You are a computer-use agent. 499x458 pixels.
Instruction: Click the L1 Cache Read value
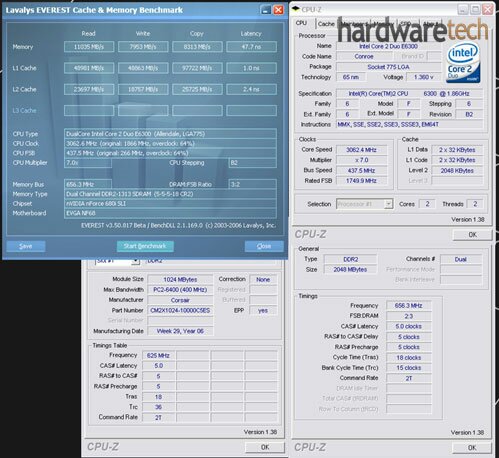89,68
